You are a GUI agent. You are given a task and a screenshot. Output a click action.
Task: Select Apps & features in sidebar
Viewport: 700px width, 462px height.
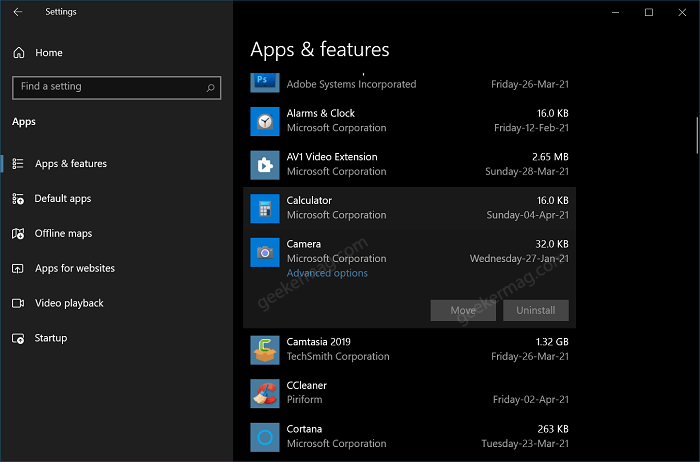click(117, 163)
